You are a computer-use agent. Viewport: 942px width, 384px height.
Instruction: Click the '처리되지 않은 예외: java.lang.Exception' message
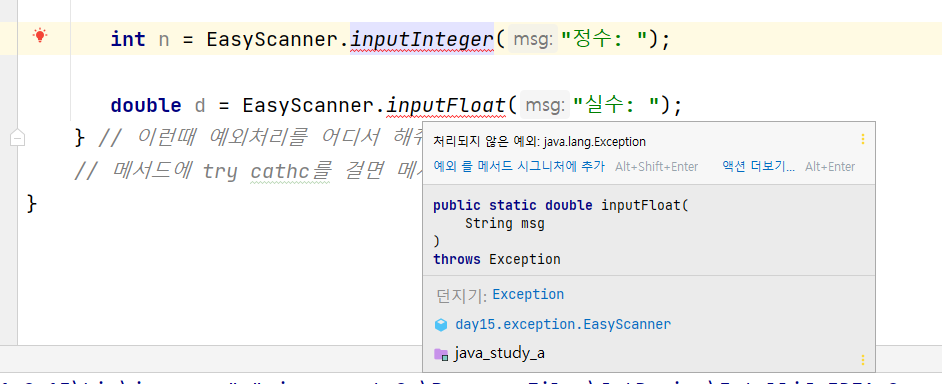click(x=539, y=142)
